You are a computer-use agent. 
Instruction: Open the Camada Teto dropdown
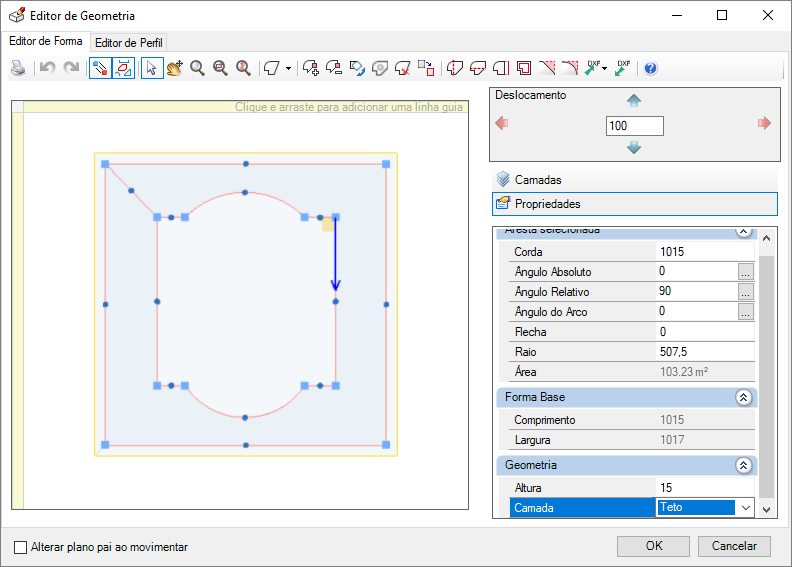[746, 508]
